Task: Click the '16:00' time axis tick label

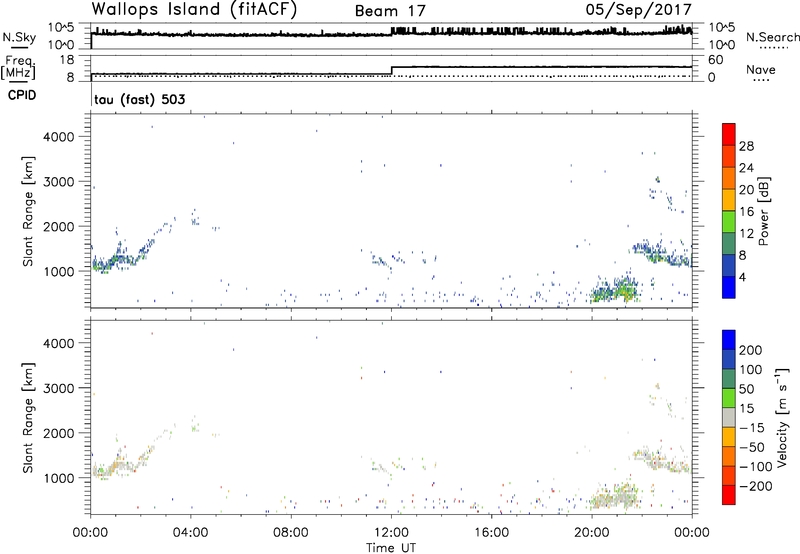Action: 491,533
